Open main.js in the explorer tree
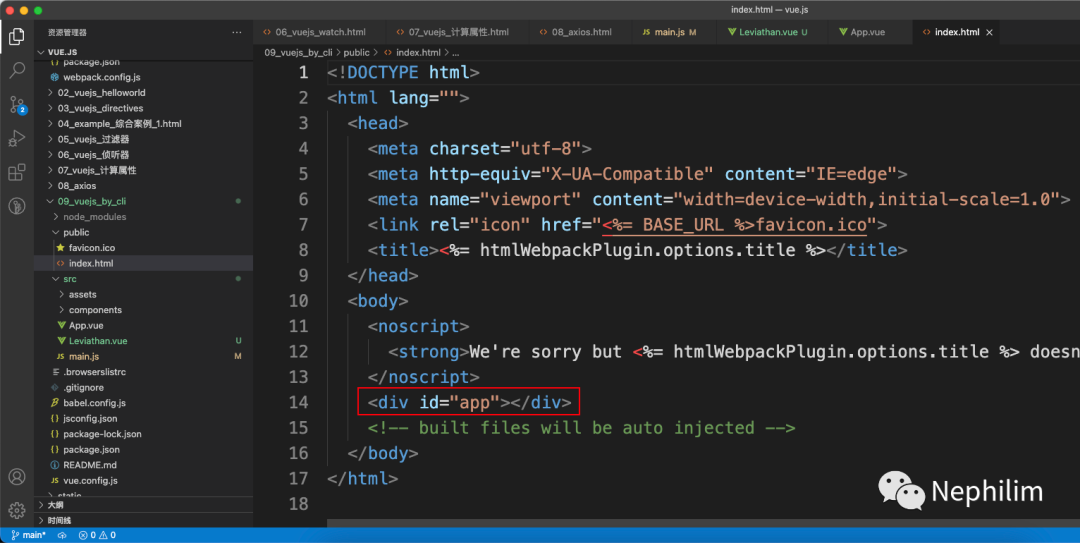 pos(84,356)
